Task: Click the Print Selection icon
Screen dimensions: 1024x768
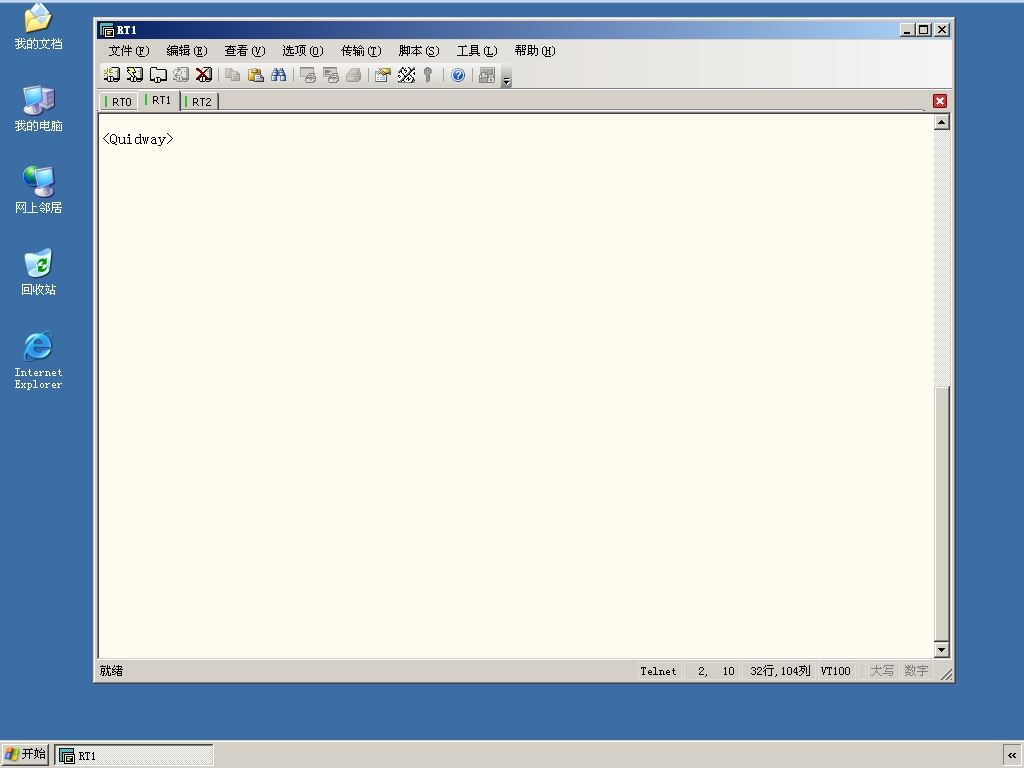Action: point(330,75)
